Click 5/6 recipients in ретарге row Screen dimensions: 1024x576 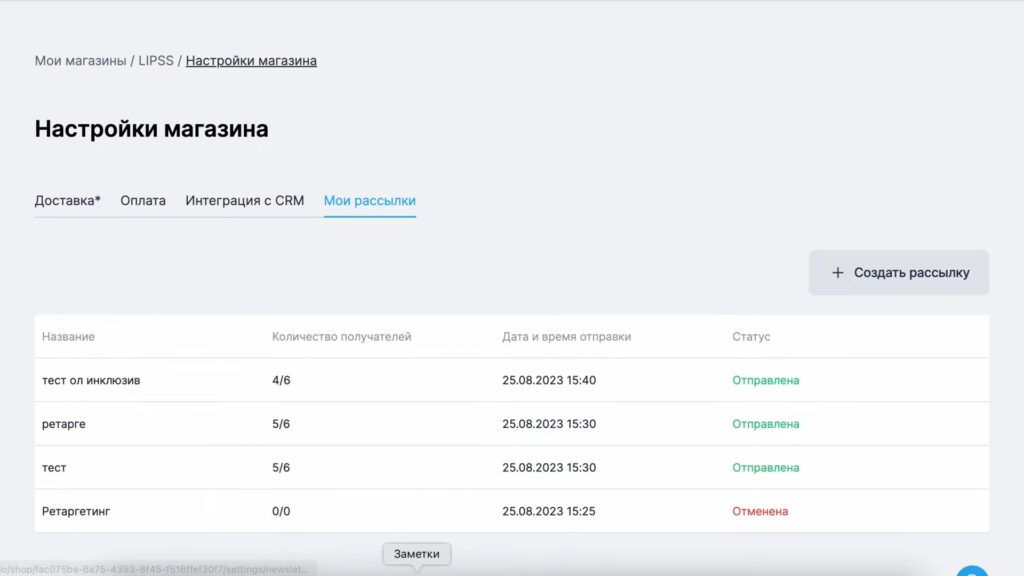point(281,424)
